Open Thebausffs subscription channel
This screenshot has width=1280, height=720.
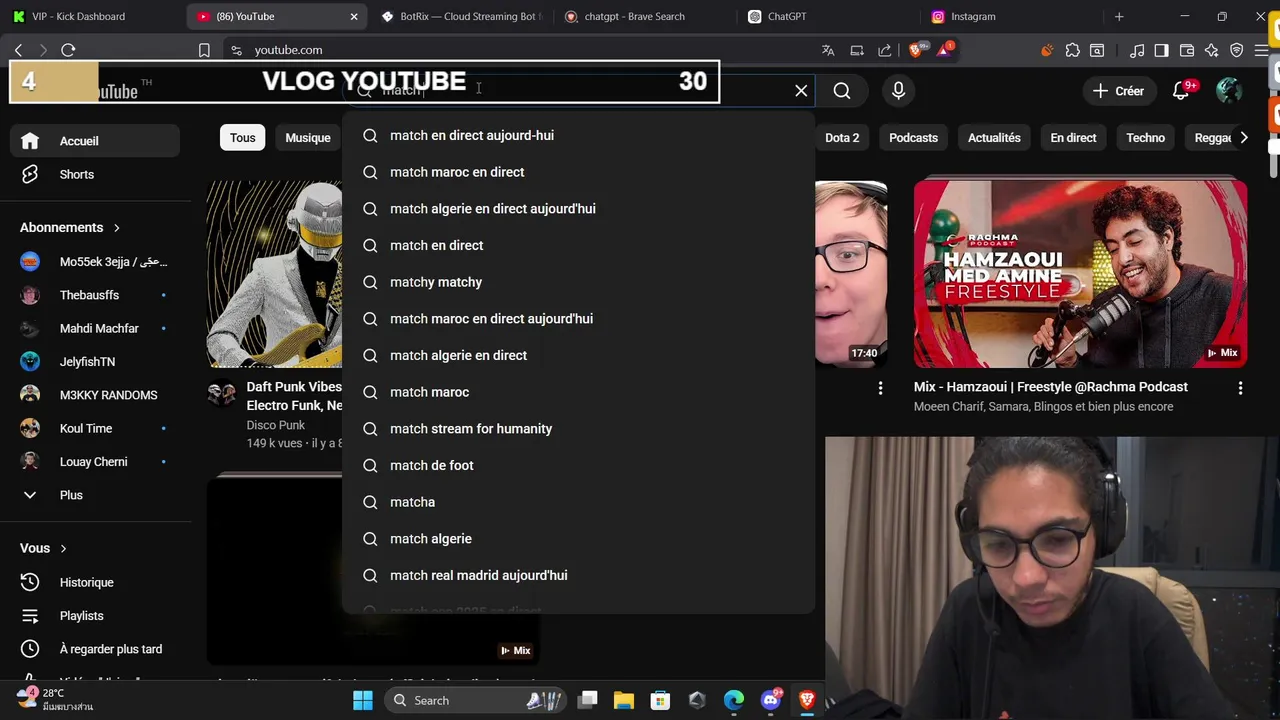tap(95, 295)
